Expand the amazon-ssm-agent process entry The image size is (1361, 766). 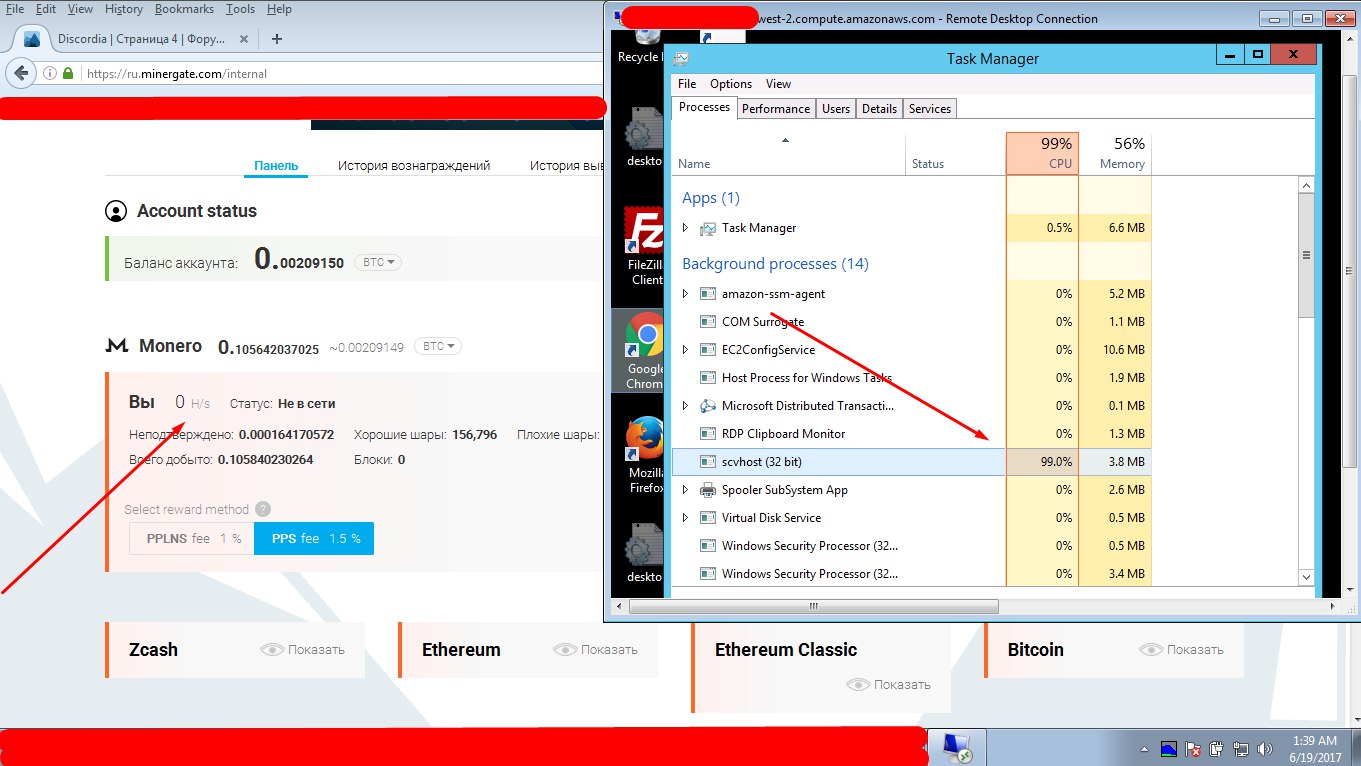(685, 294)
